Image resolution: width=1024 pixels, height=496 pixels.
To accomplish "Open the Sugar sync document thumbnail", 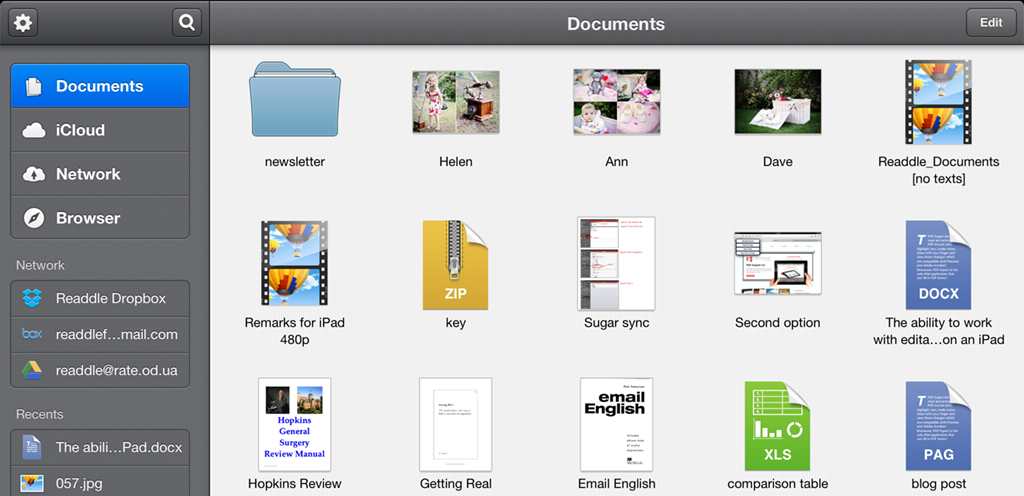I will tap(616, 263).
